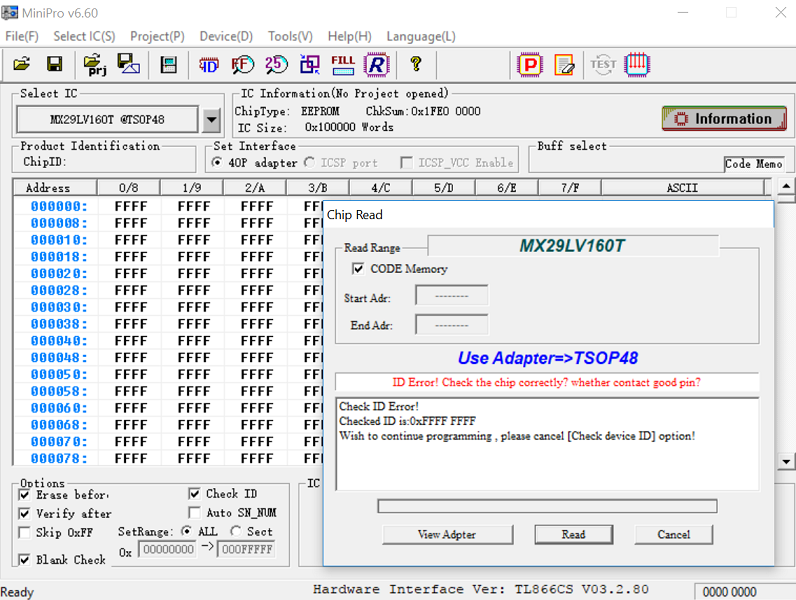Open the Tools(V) menu
This screenshot has width=796, height=600.
290,36
